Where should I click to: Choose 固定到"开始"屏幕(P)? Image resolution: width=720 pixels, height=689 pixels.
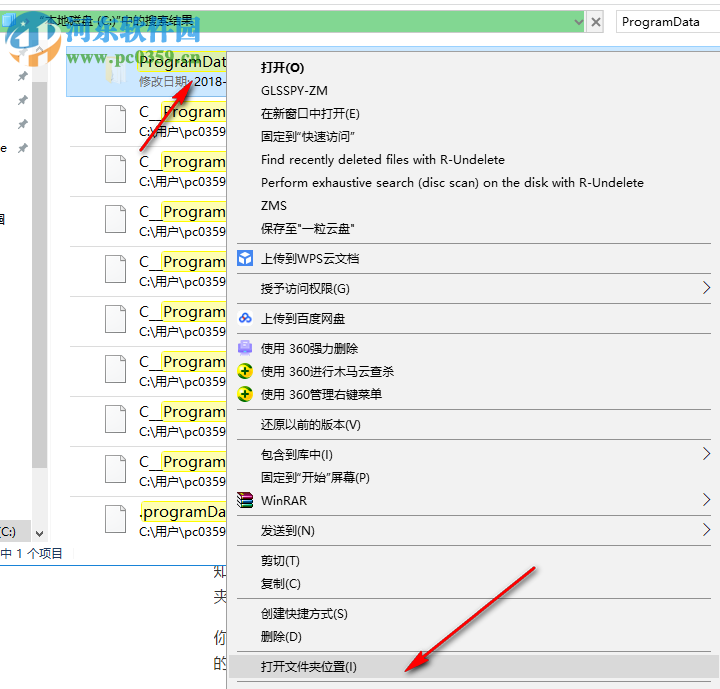[x=315, y=477]
